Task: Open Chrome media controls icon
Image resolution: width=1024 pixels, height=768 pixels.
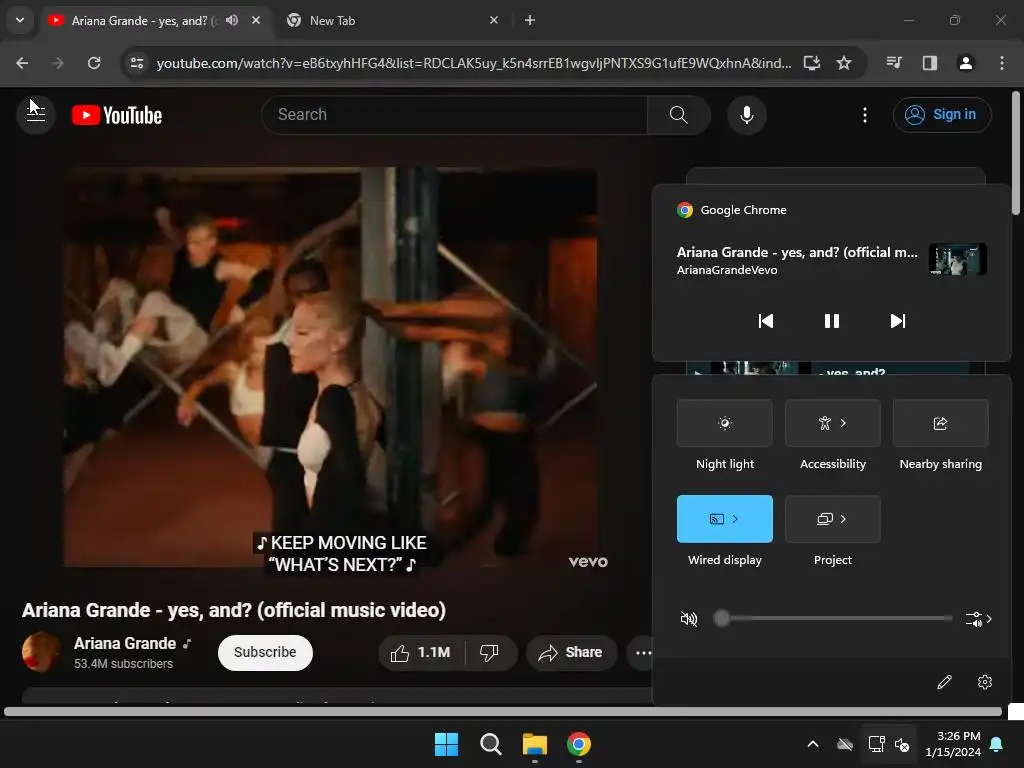Action: click(x=893, y=63)
